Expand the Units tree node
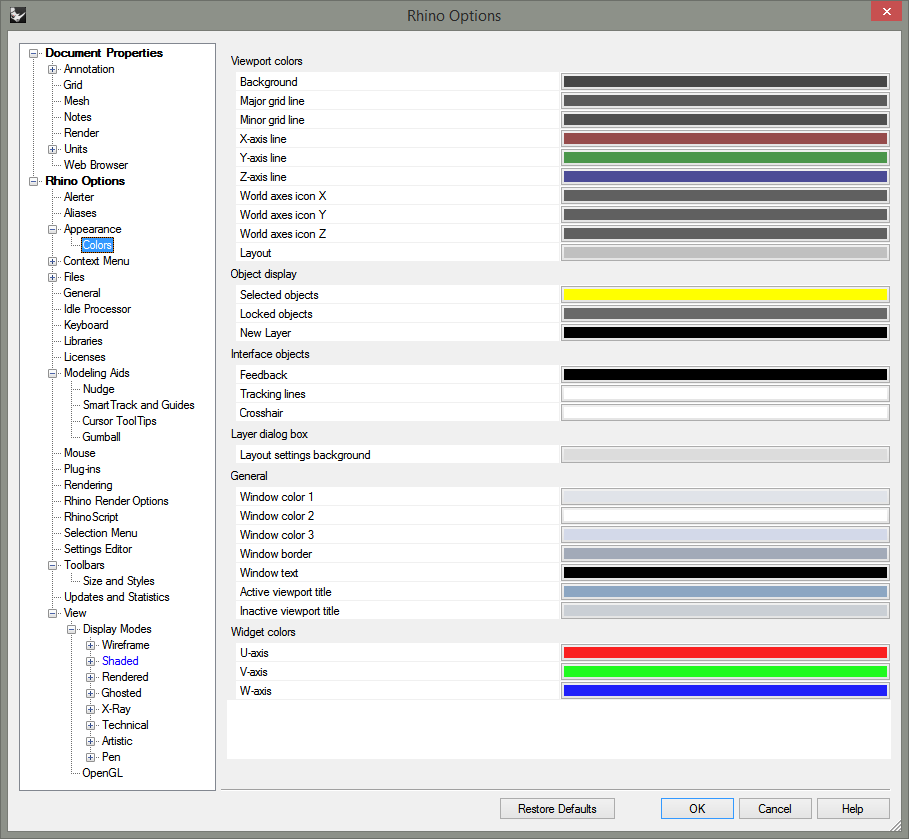This screenshot has height=839, width=909. (x=53, y=150)
